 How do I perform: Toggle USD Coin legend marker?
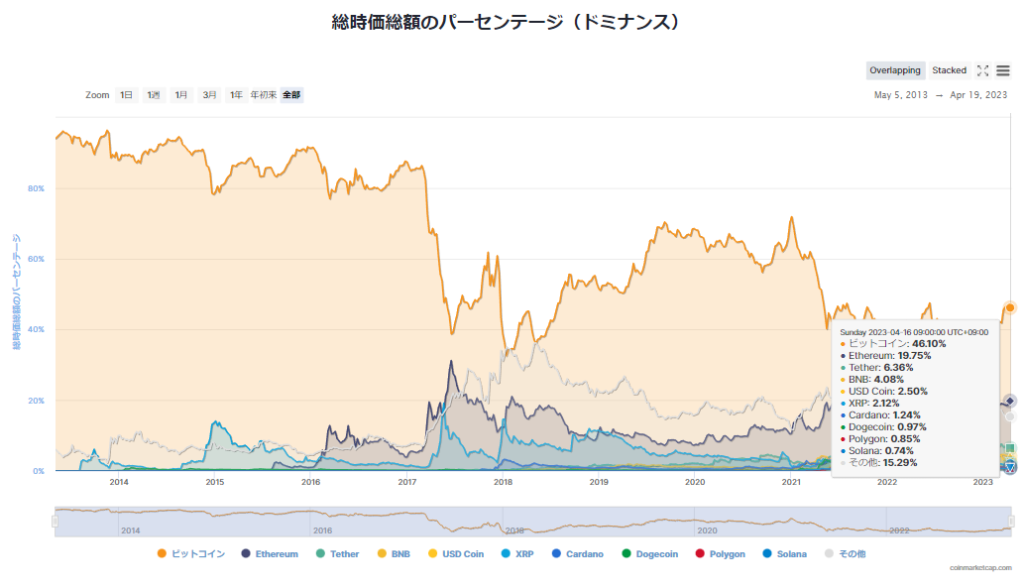tap(456, 554)
